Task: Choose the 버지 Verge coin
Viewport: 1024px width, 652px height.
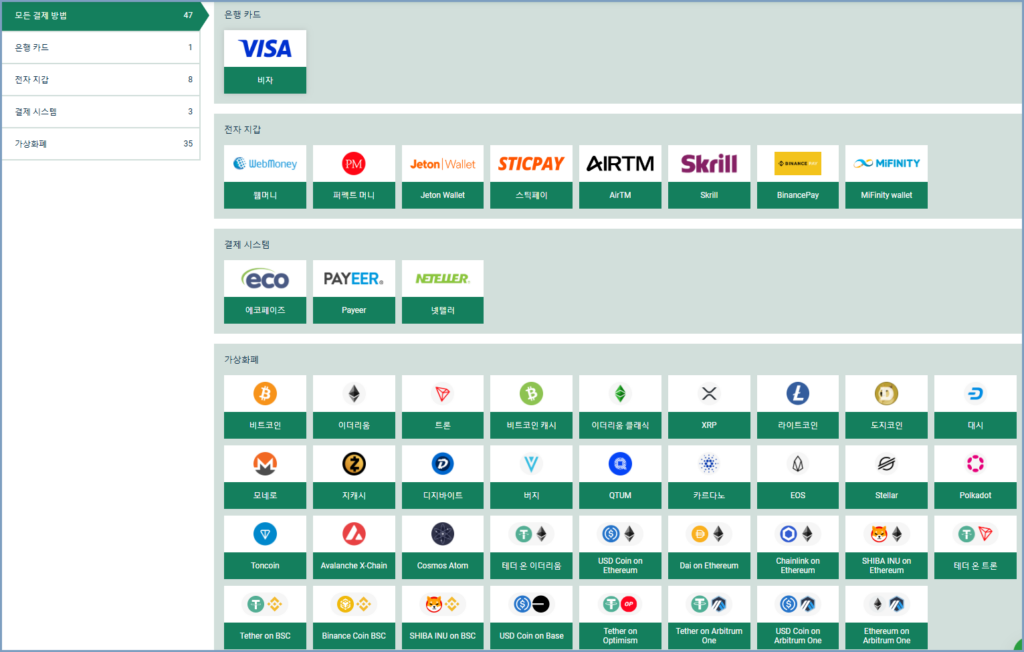Action: point(531,477)
